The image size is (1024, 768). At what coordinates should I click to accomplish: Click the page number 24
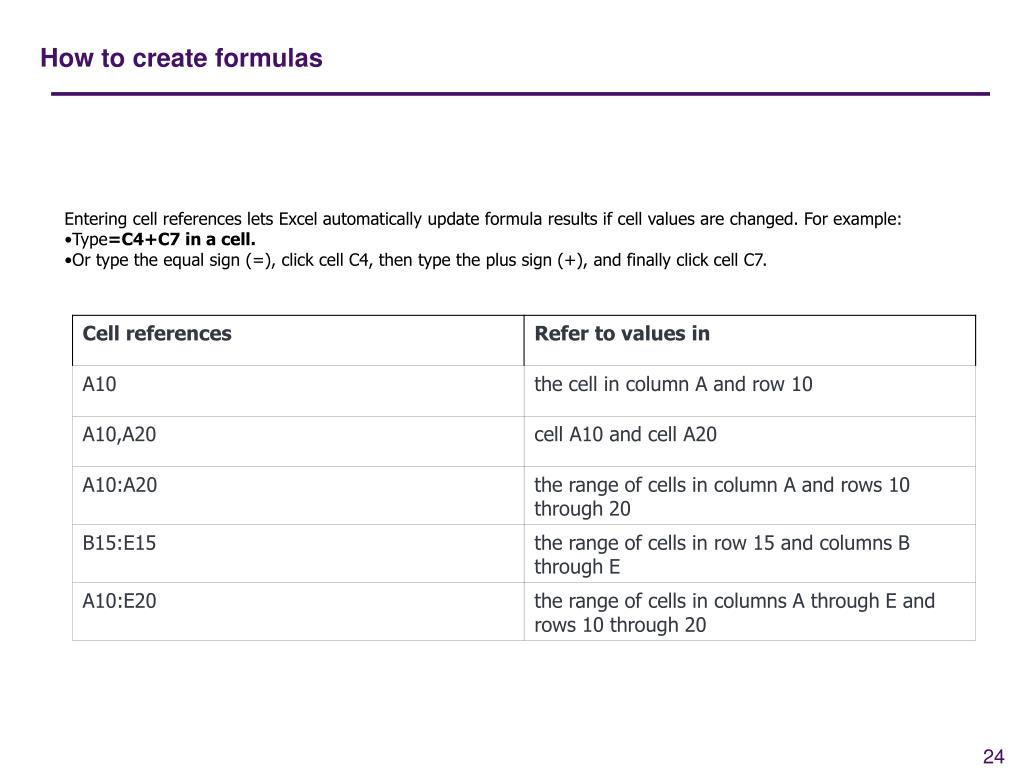[x=993, y=756]
